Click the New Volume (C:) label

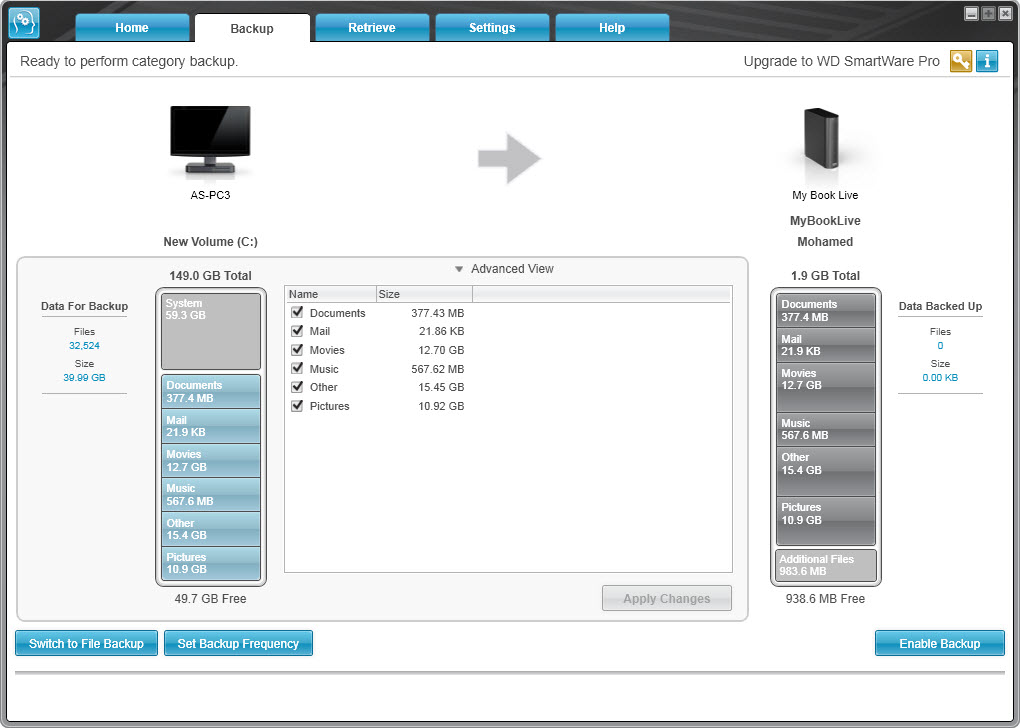(x=210, y=241)
